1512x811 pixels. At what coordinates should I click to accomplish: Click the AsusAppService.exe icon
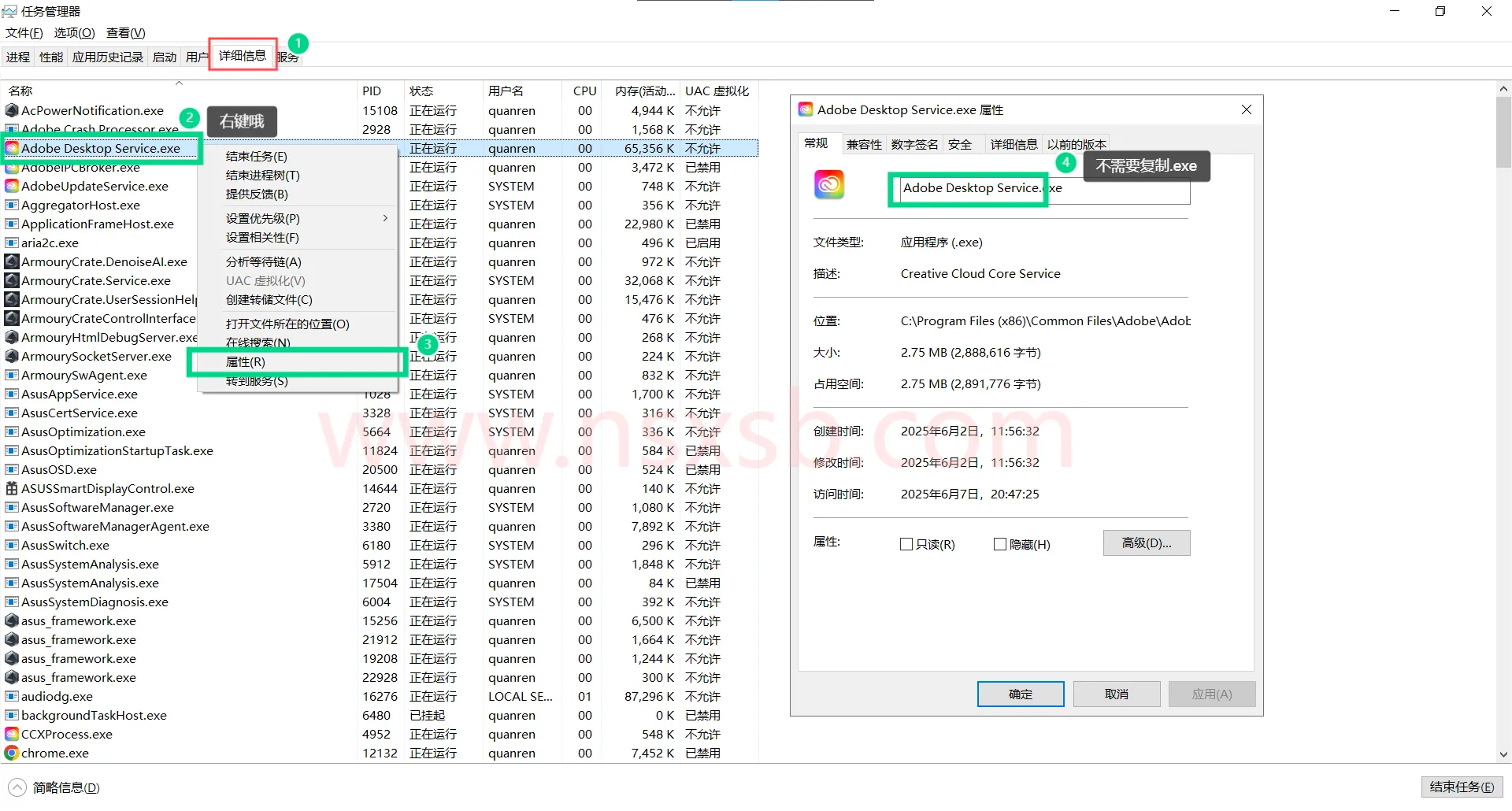(12, 394)
